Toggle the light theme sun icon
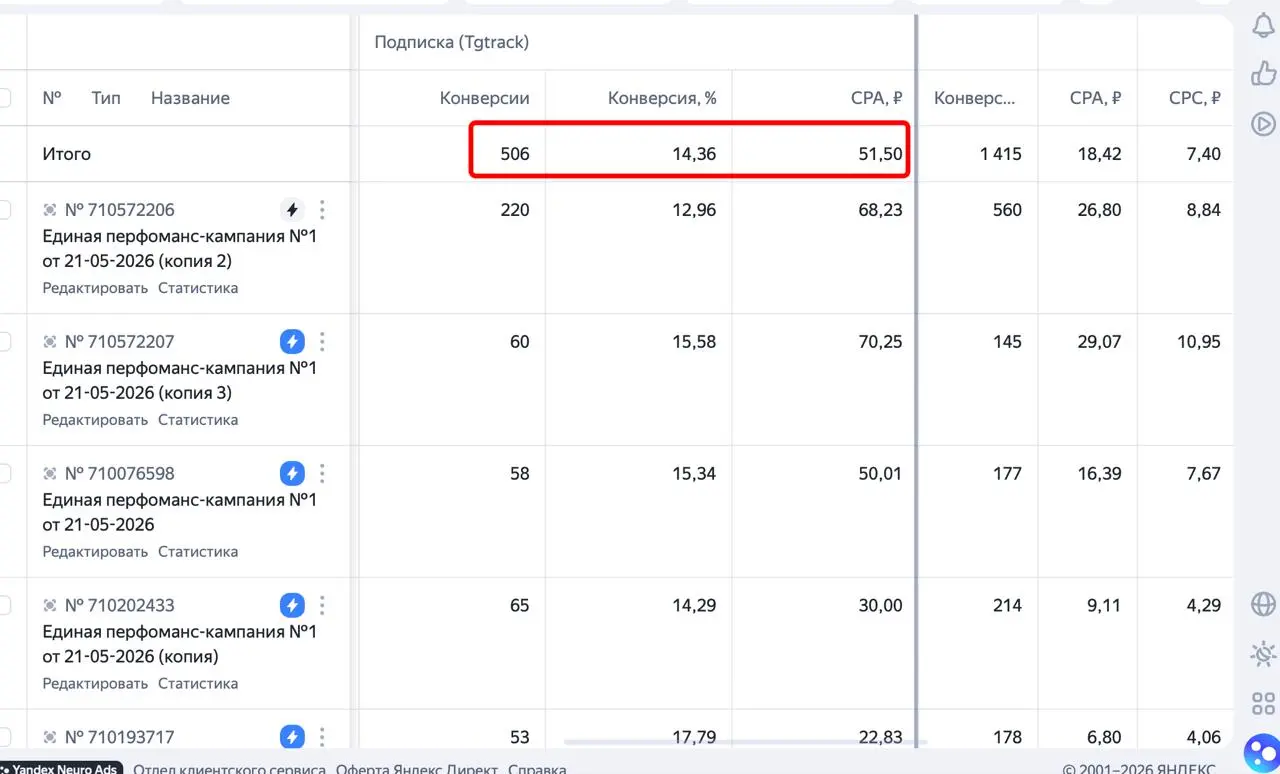The image size is (1280, 774). pos(1263,654)
